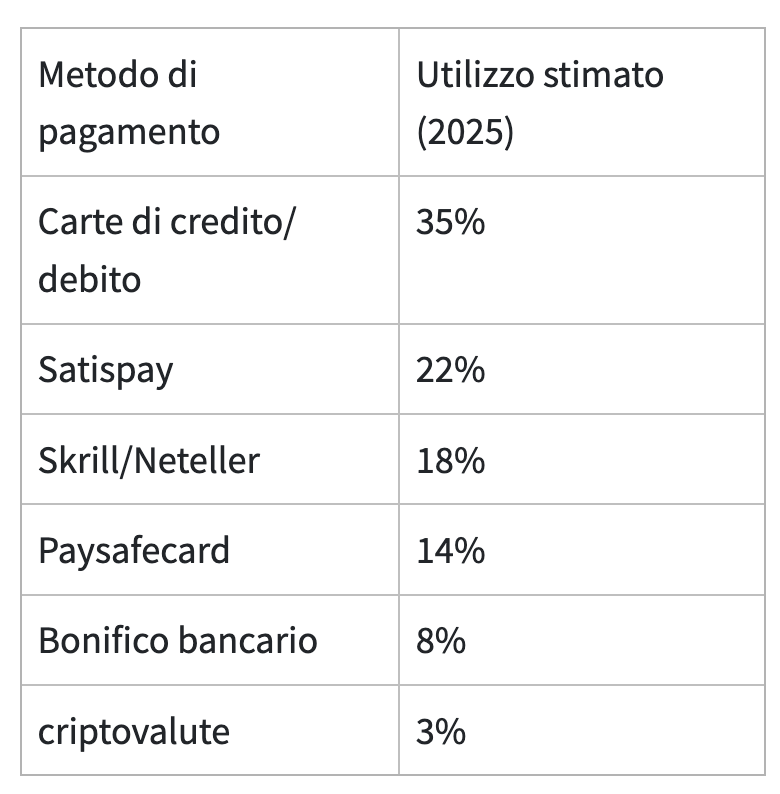Select the Skrill/Neteller cell
780x794 pixels.
210,459
